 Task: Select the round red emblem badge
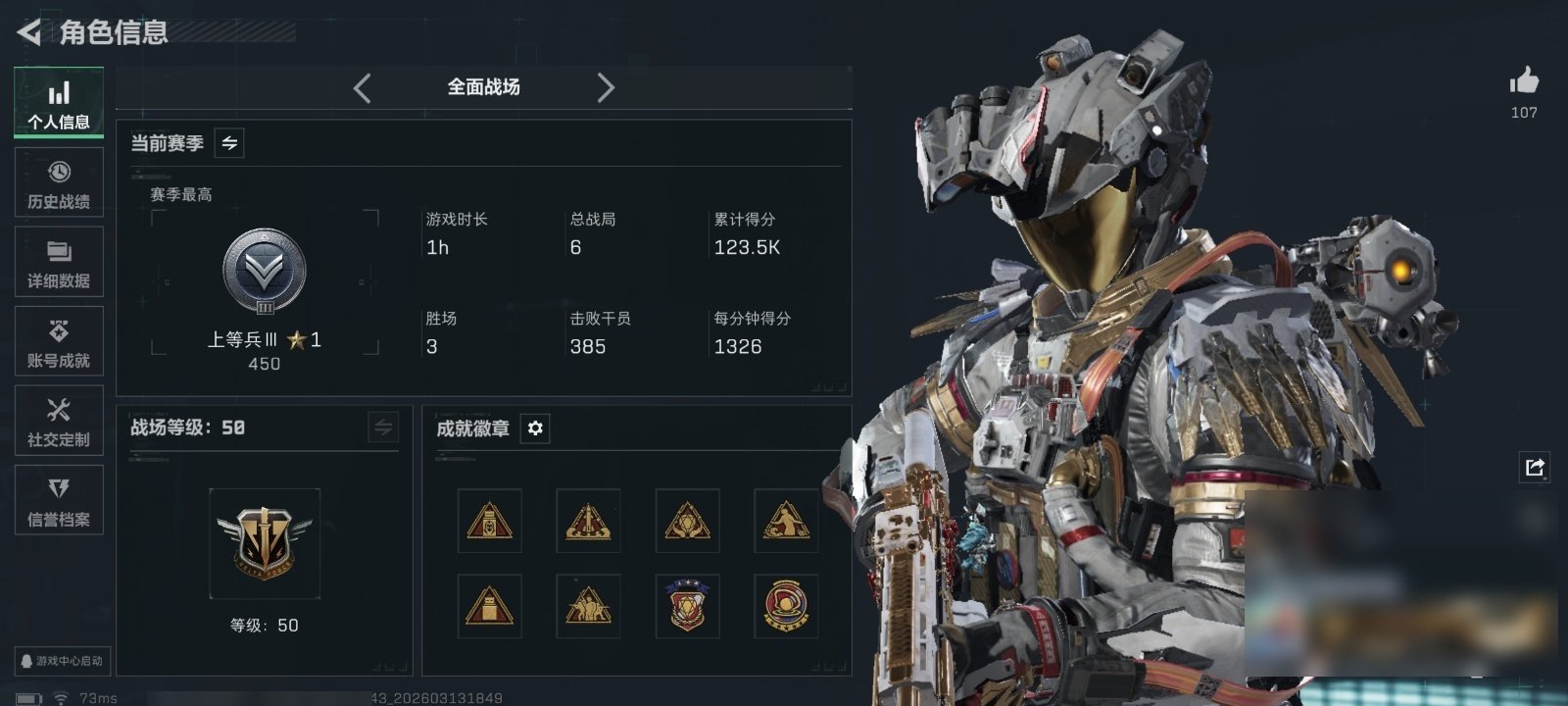[x=786, y=606]
